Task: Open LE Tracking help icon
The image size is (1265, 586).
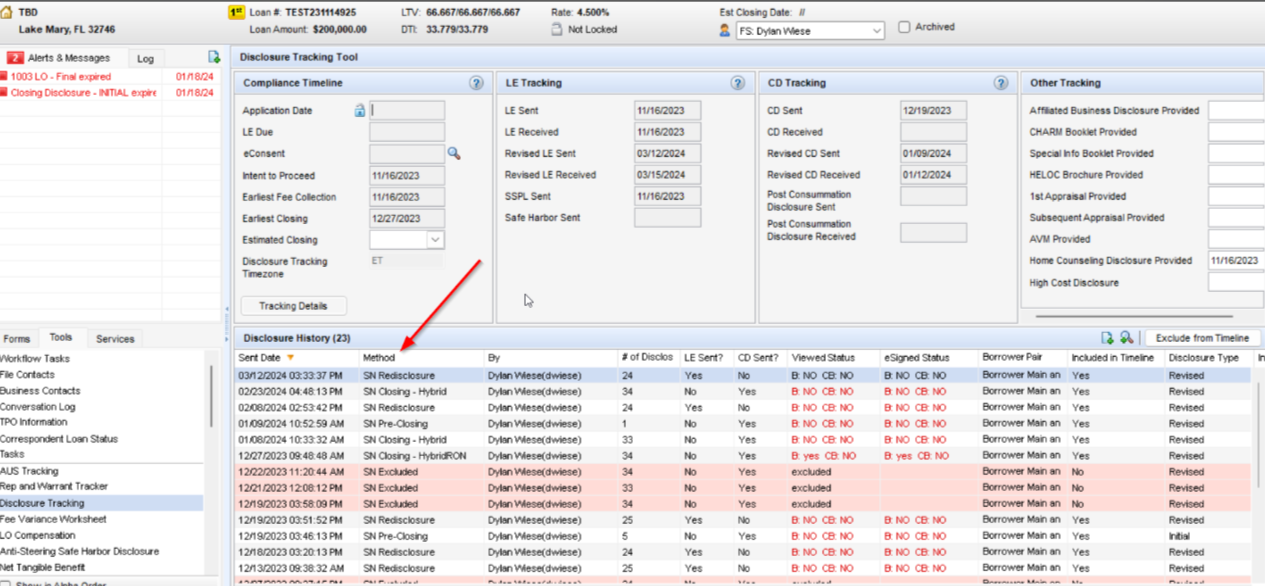Action: coord(738,84)
